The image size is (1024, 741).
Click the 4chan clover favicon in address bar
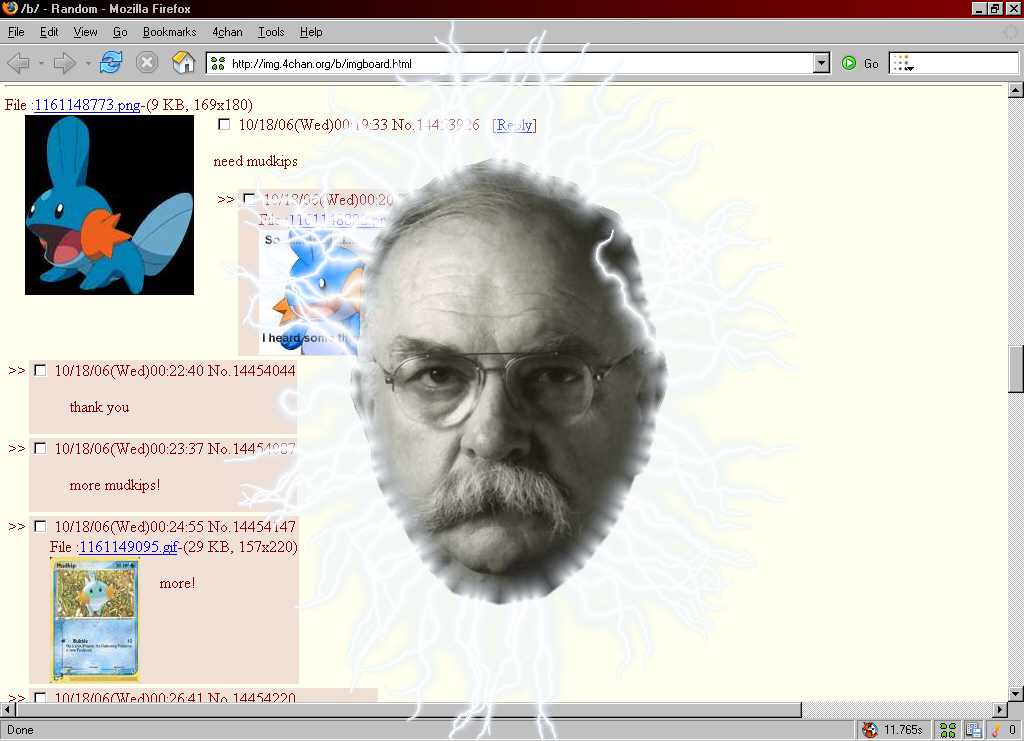tap(218, 63)
